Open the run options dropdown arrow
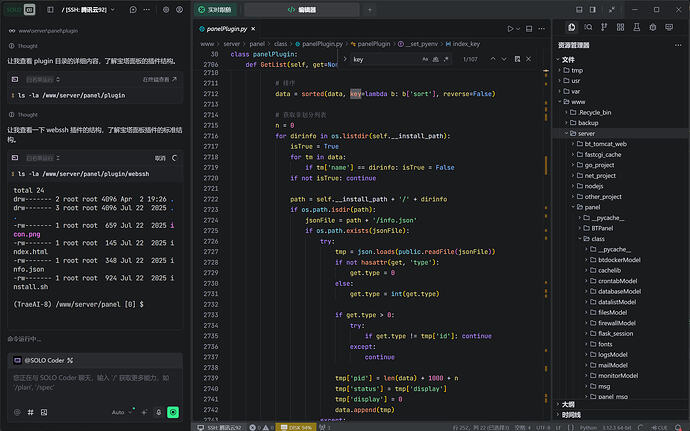This screenshot has width=690, height=431. pos(518,29)
